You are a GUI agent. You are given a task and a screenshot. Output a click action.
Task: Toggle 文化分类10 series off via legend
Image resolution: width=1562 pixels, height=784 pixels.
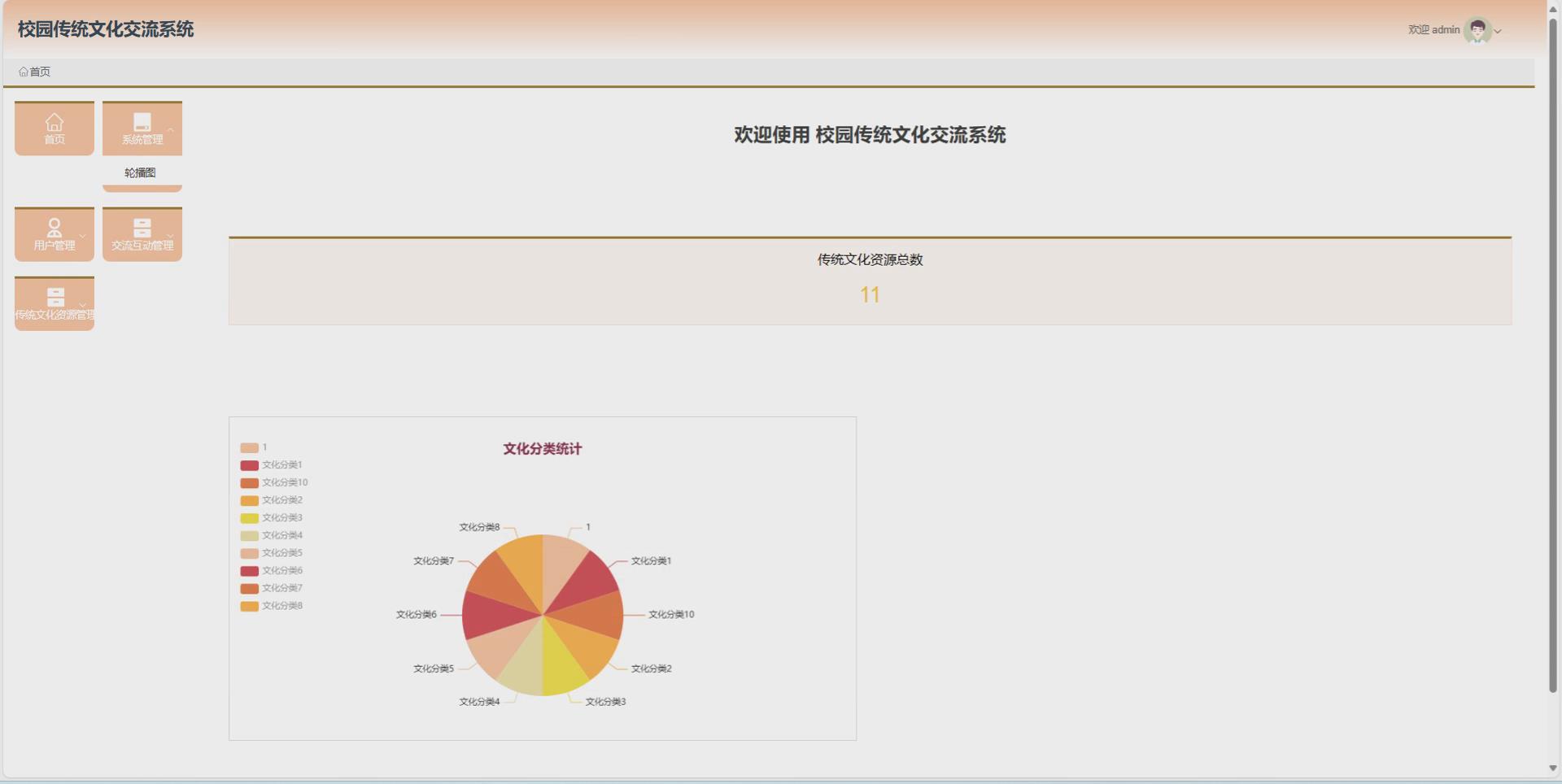283,482
